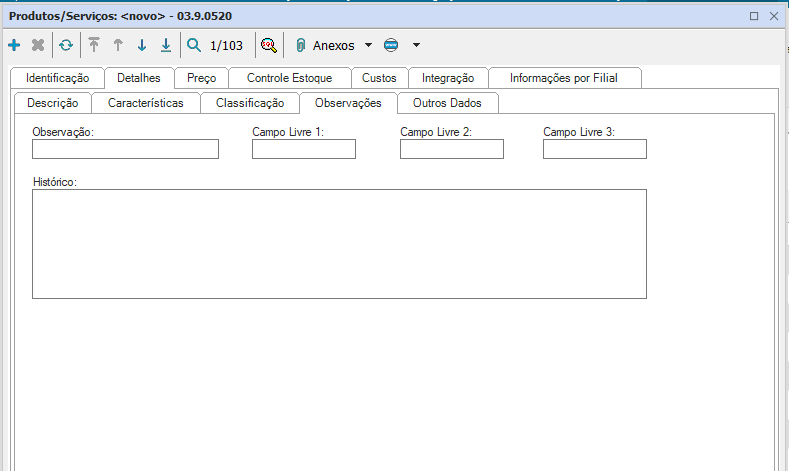This screenshot has height=471, width=789.
Task: Switch to the Identificação tab
Action: point(57,78)
